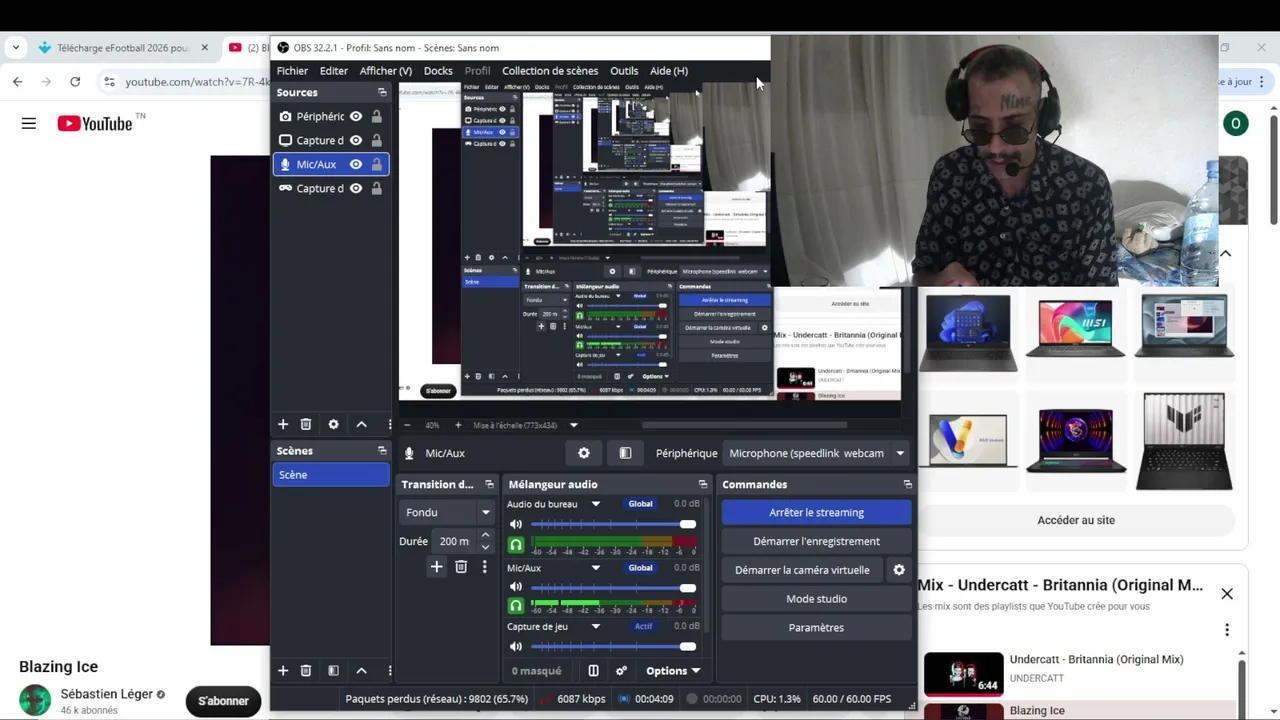Toggle mixer layout icon beside 0 masqué
The width and height of the screenshot is (1280, 720).
(x=593, y=671)
